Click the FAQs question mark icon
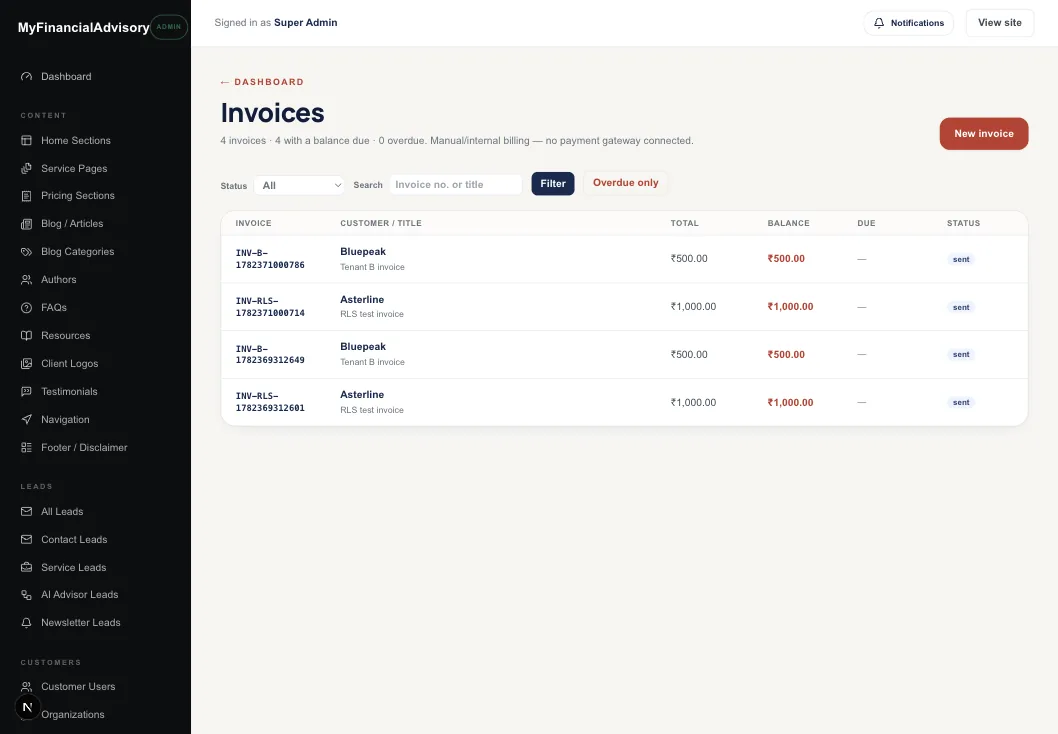Screen dimensions: 1058x734 [26, 308]
